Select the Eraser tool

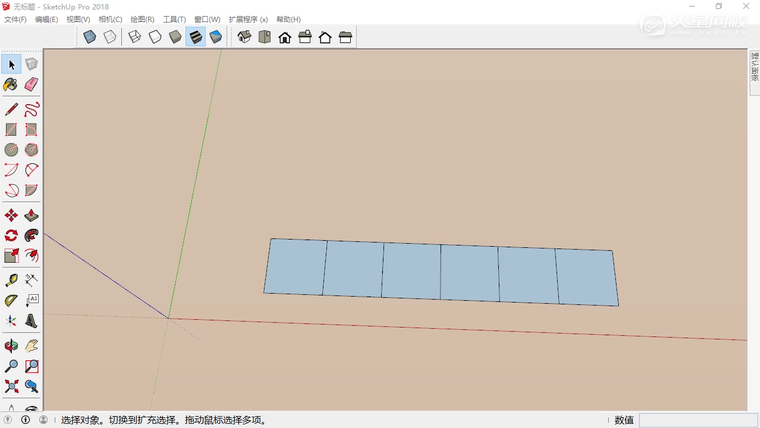tap(31, 85)
